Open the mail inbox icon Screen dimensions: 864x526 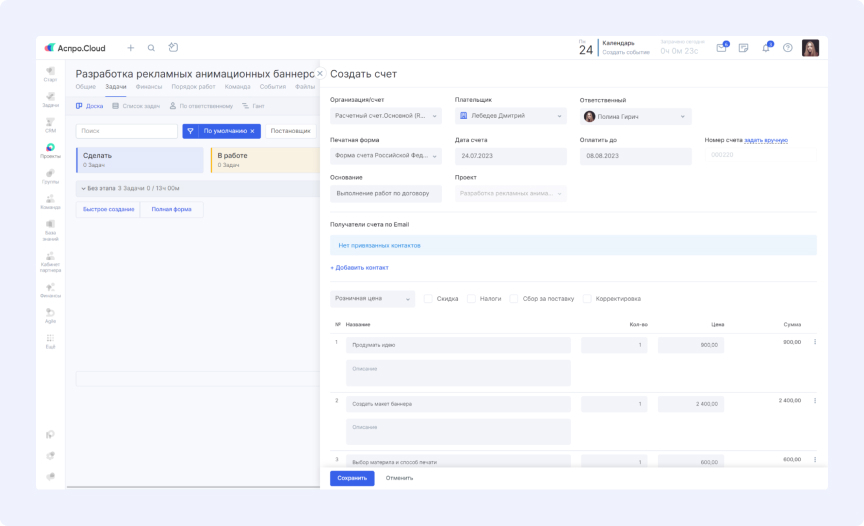721,48
